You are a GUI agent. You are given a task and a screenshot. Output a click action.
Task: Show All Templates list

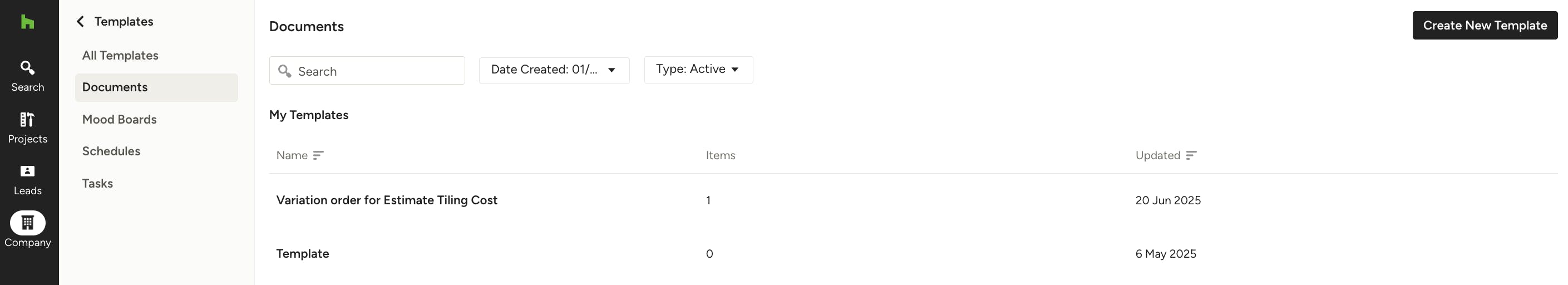click(121, 56)
